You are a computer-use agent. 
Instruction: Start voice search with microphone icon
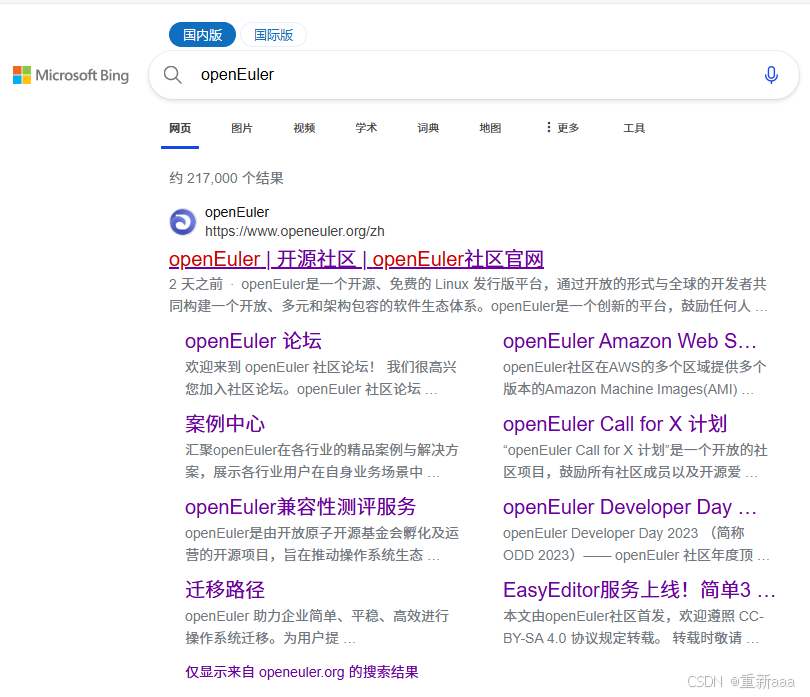pos(771,75)
